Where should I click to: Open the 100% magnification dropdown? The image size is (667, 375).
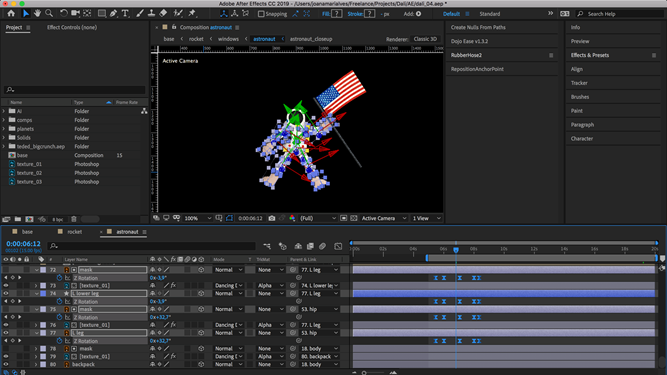click(x=197, y=218)
